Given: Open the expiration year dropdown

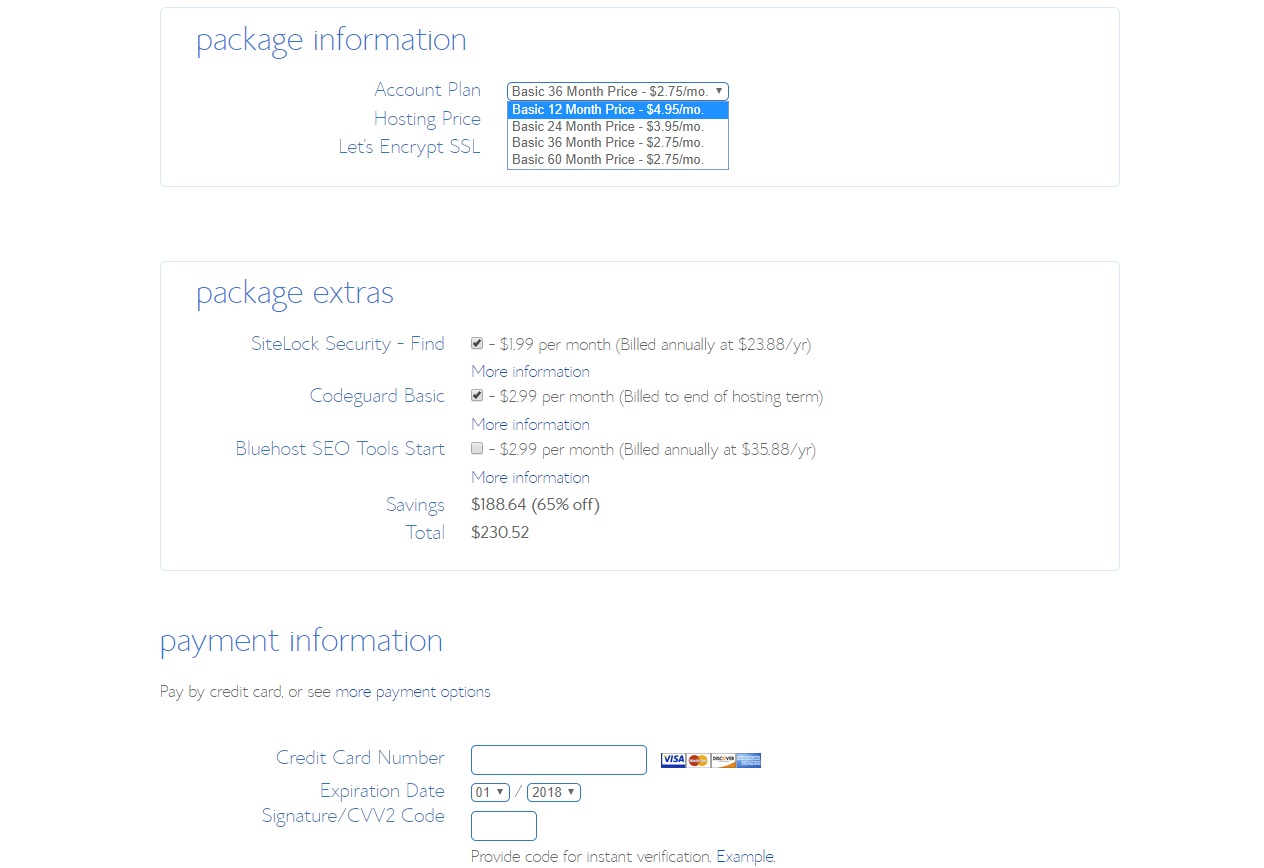Looking at the screenshot, I should point(554,792).
